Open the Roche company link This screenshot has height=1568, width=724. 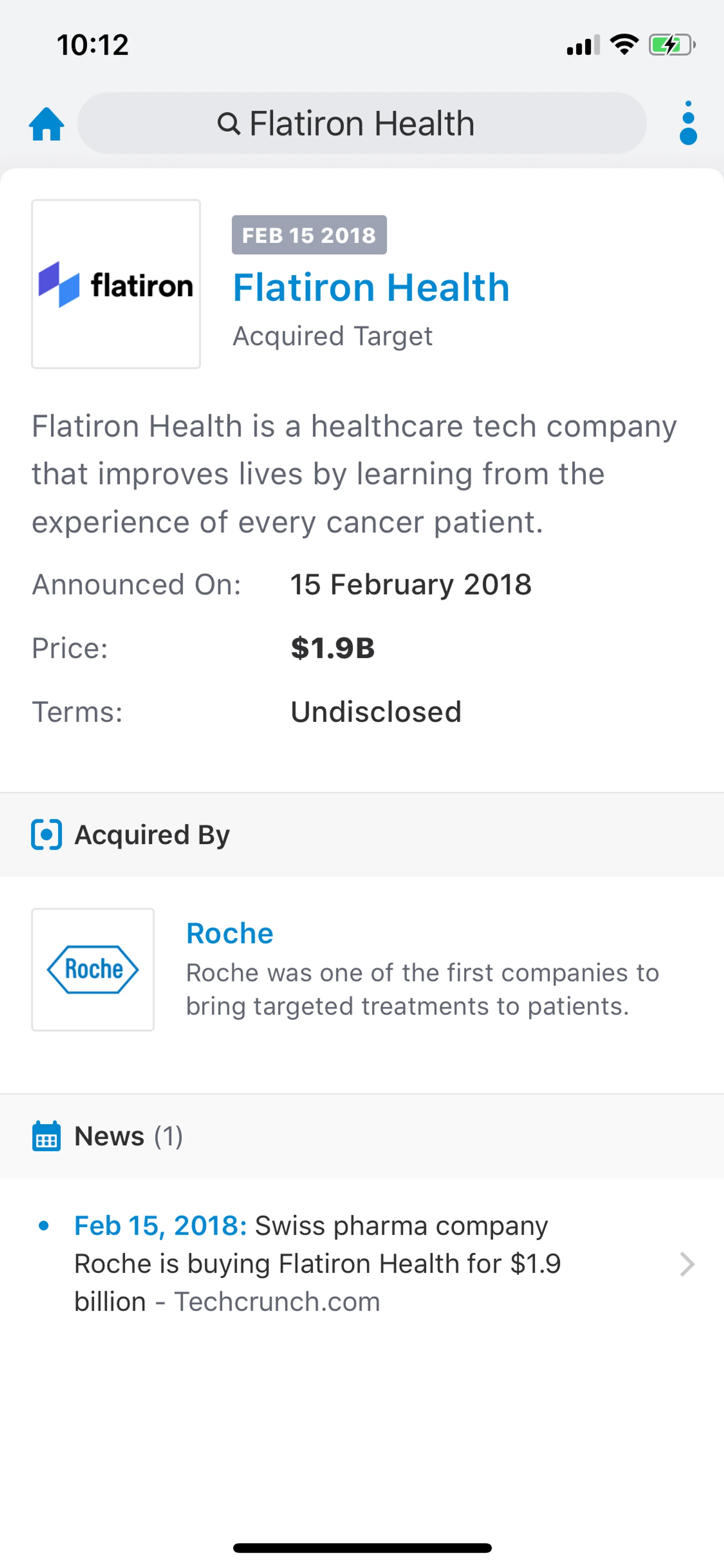tap(230, 933)
